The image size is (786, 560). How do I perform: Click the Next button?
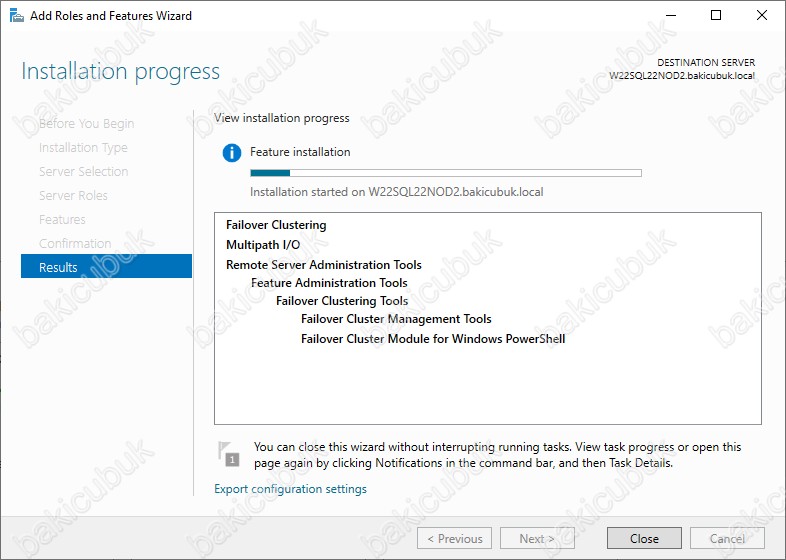point(537,538)
